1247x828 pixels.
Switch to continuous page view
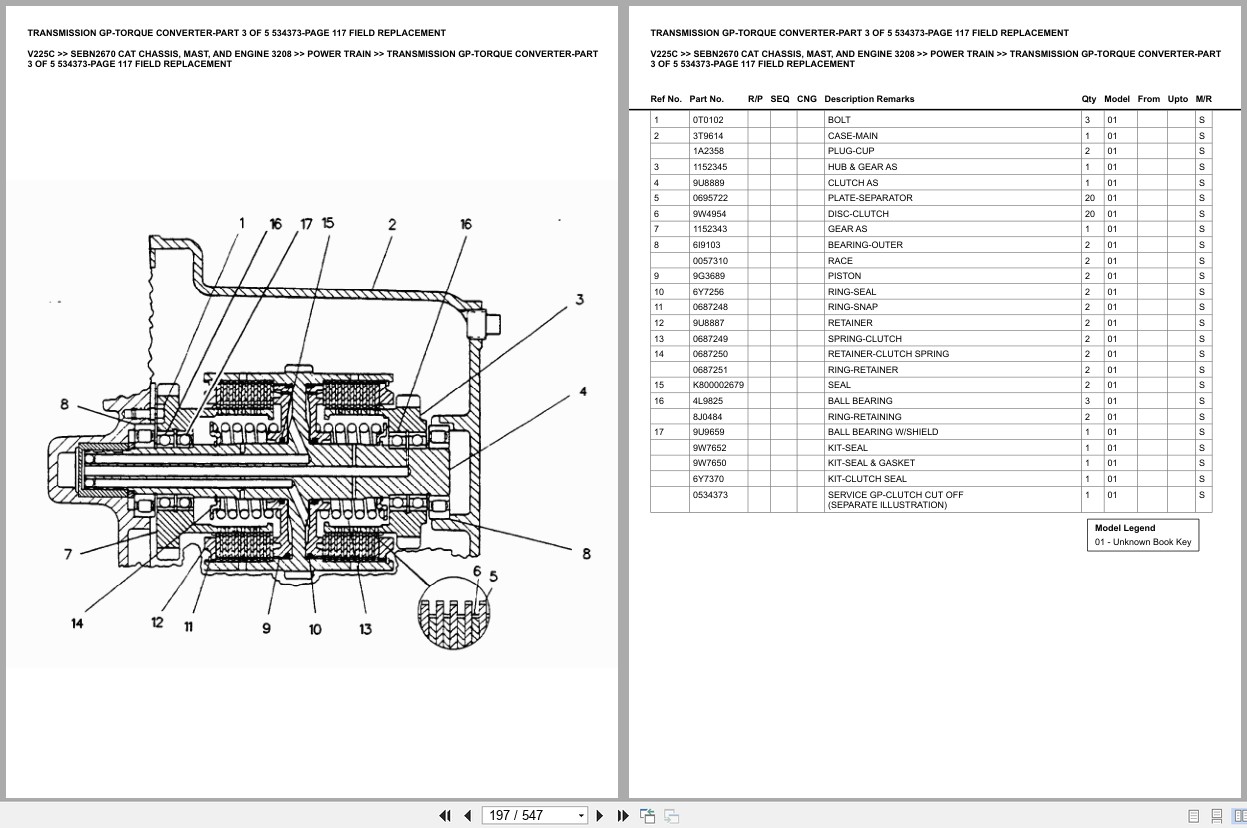pos(1217,816)
